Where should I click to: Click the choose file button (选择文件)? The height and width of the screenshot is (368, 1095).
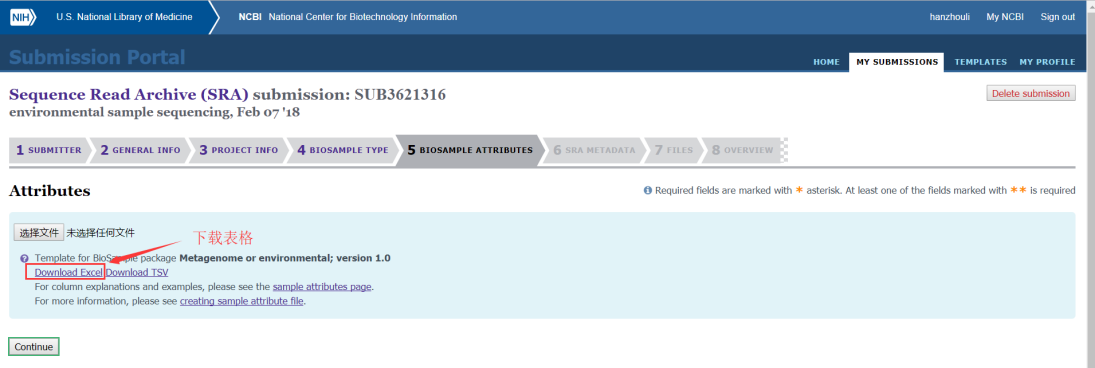point(39,233)
